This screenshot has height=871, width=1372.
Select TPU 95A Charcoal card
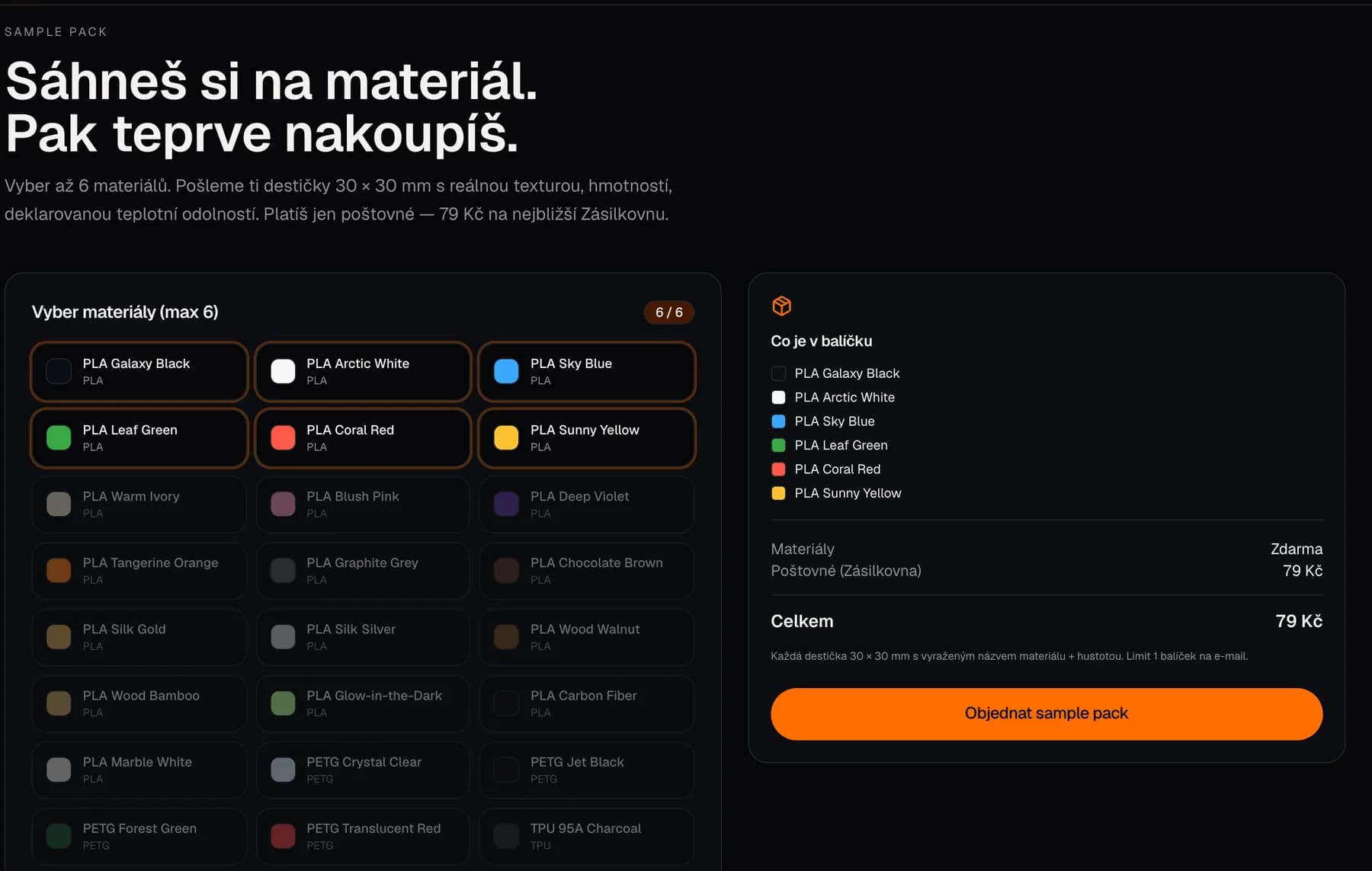click(587, 835)
